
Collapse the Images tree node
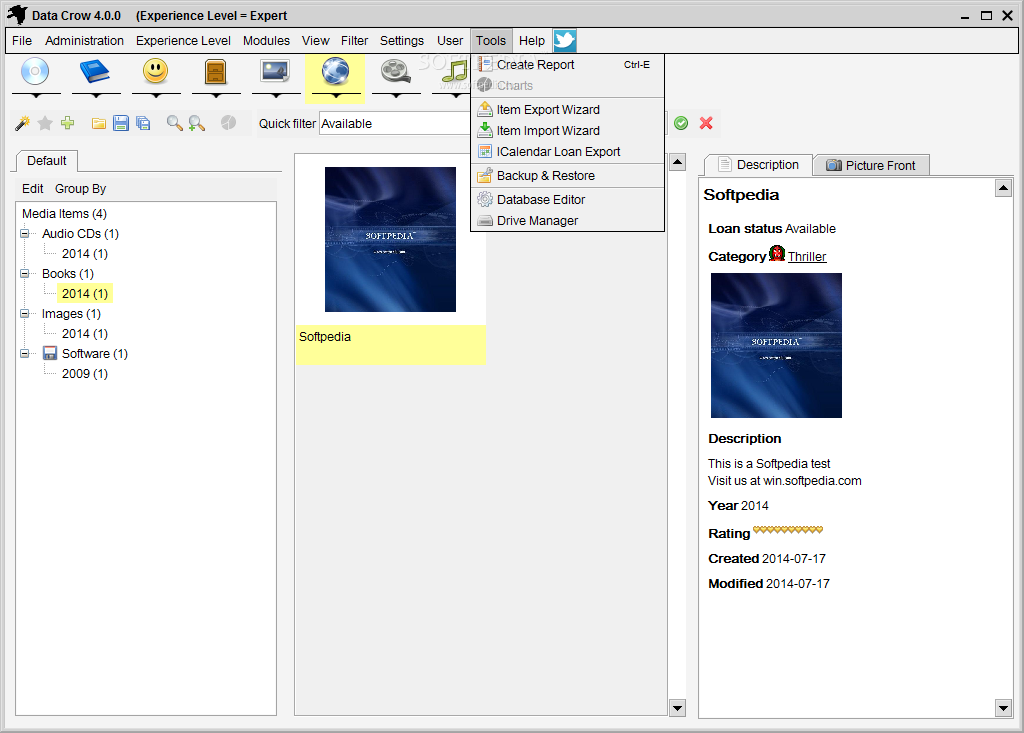point(25,314)
